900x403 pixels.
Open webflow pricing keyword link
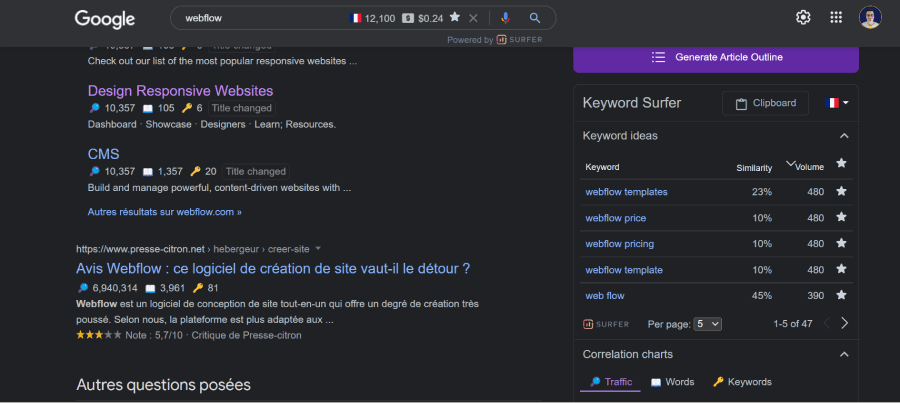[619, 244]
